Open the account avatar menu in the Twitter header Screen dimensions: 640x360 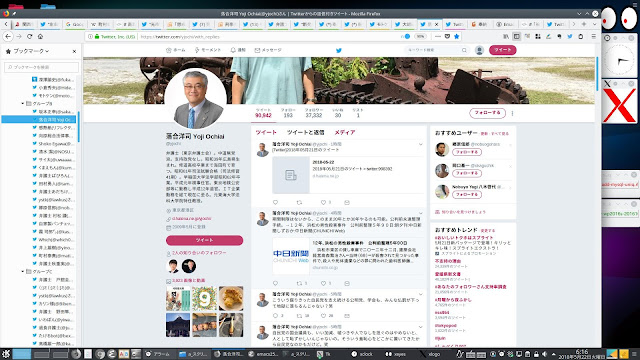(x=479, y=50)
